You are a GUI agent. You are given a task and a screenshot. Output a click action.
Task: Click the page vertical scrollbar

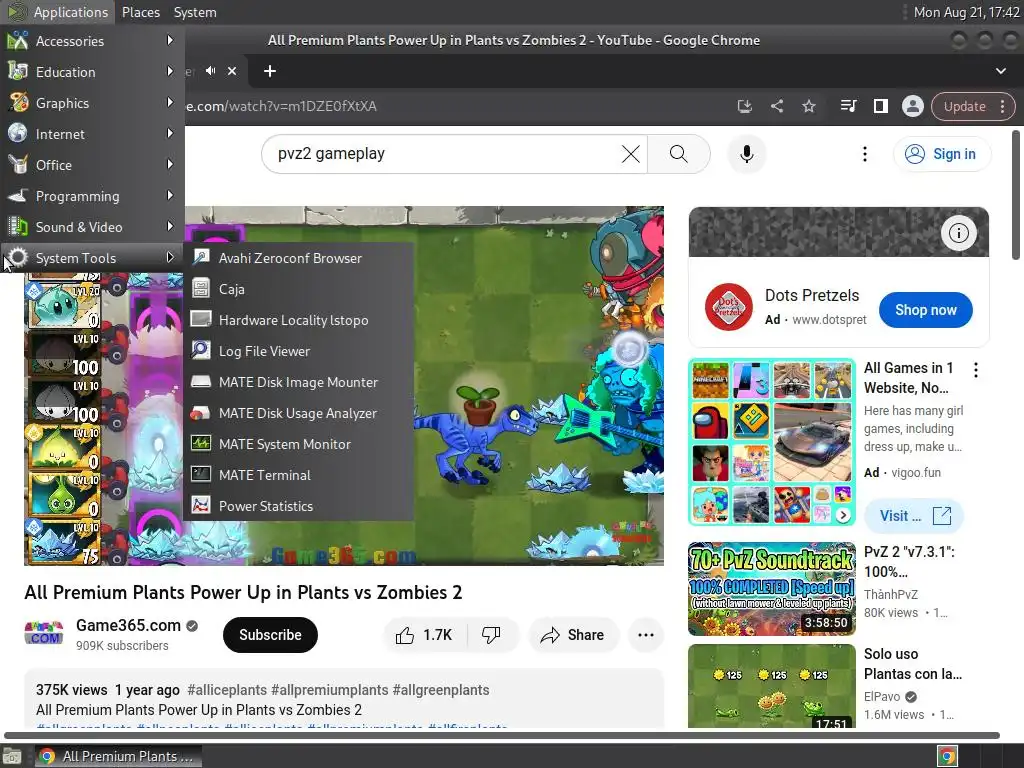click(x=1016, y=195)
